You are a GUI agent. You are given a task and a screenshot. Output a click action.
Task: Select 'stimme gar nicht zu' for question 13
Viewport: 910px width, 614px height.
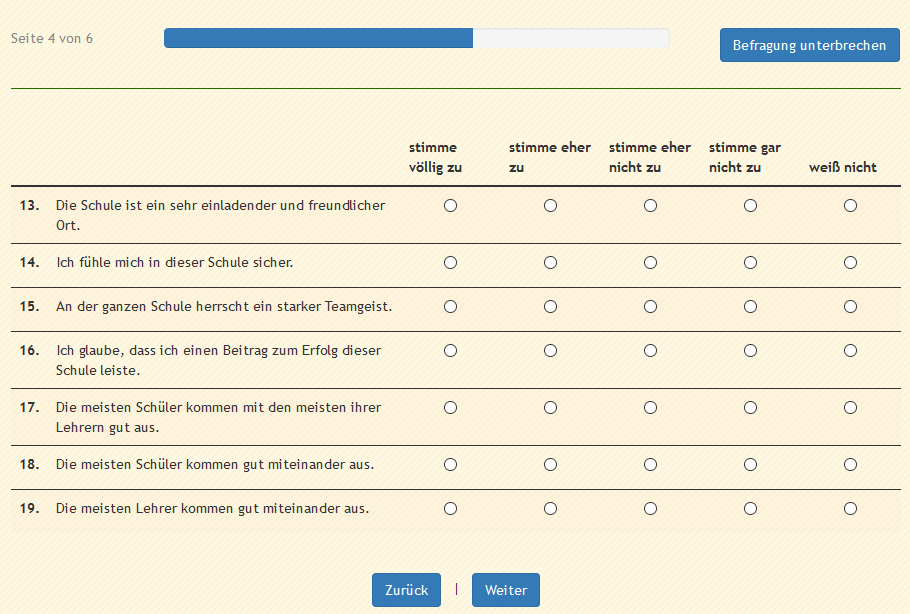coord(750,205)
